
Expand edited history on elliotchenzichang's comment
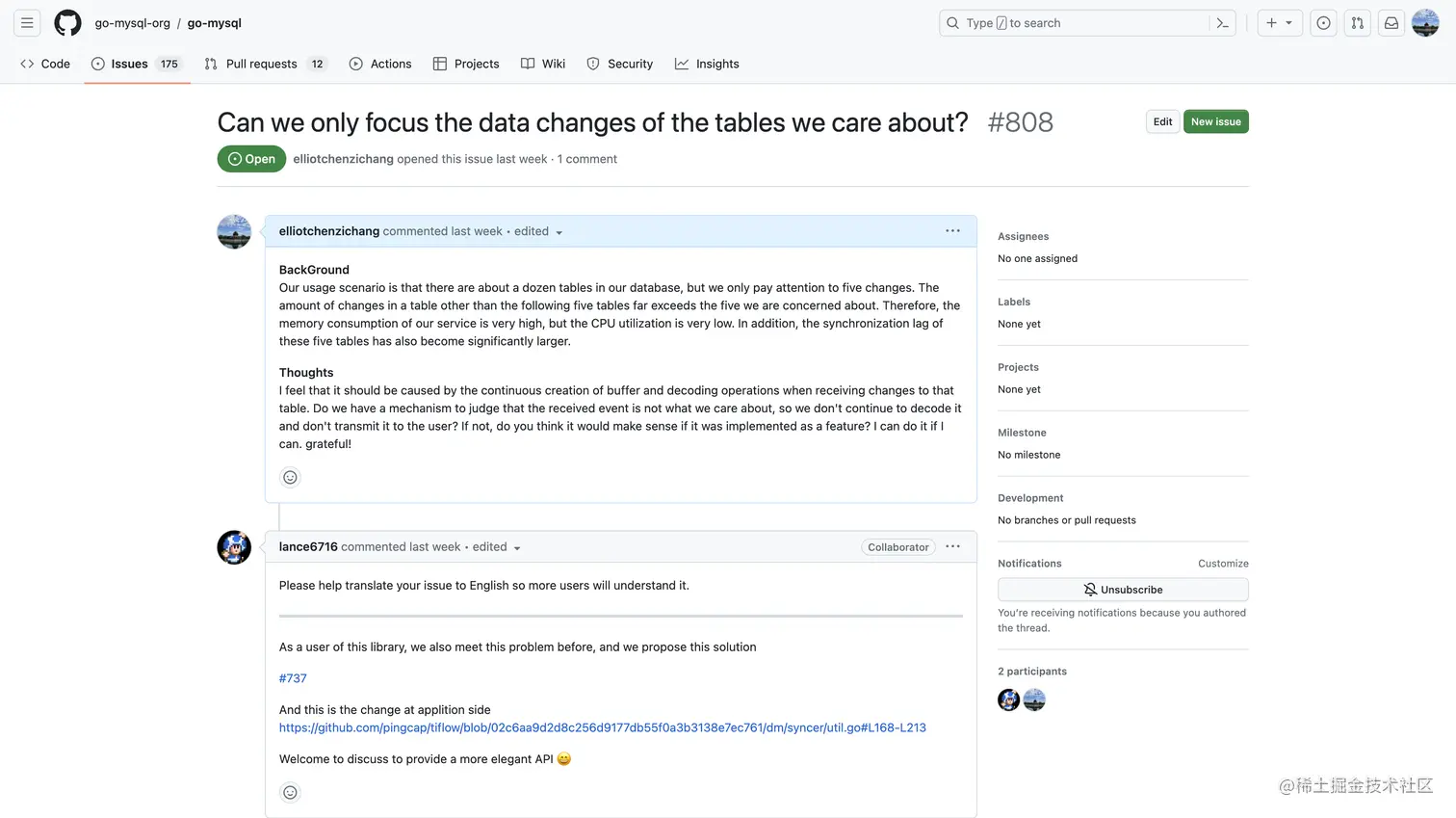(537, 232)
